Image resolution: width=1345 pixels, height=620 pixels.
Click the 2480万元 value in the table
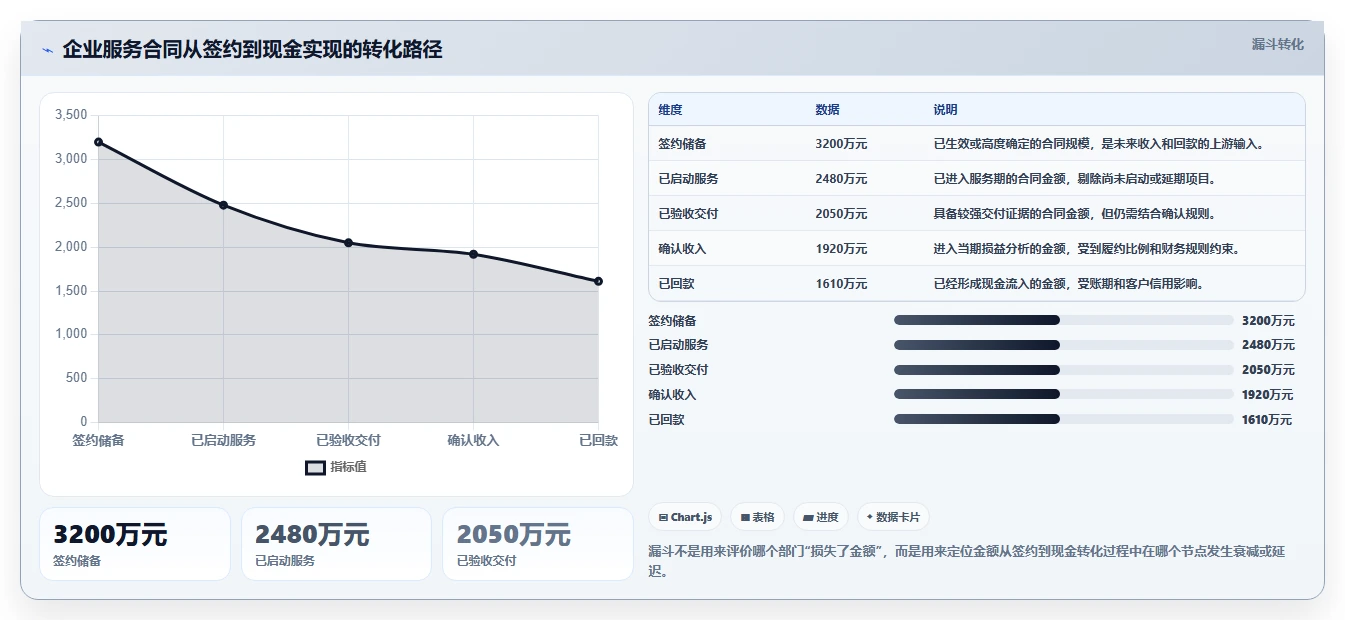(x=841, y=179)
